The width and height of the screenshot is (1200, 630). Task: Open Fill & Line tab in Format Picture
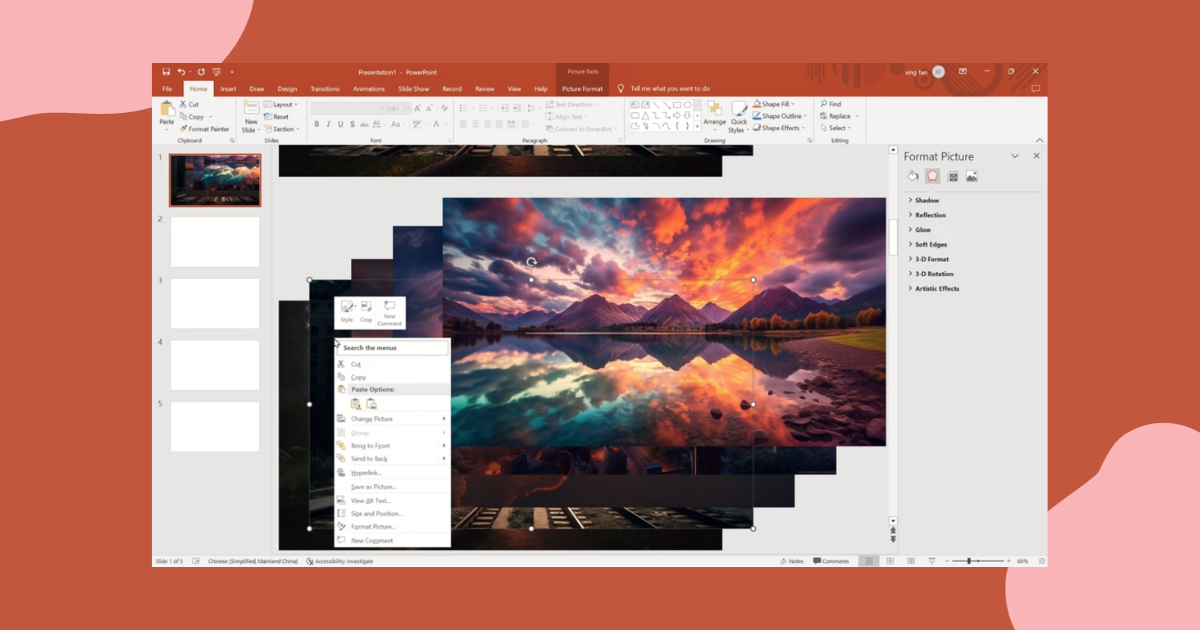pos(913,176)
